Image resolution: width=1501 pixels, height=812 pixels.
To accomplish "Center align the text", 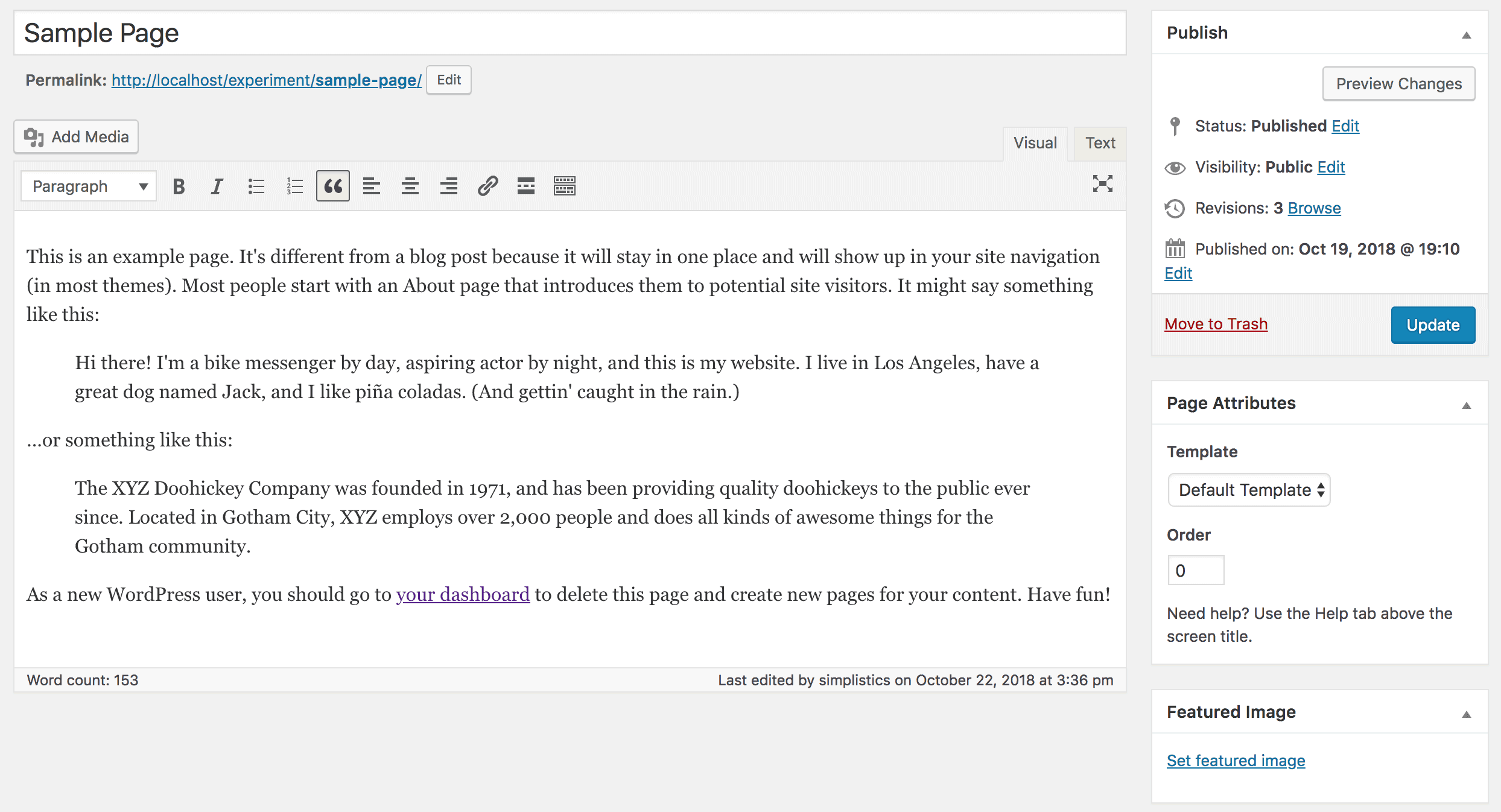I will (x=410, y=186).
